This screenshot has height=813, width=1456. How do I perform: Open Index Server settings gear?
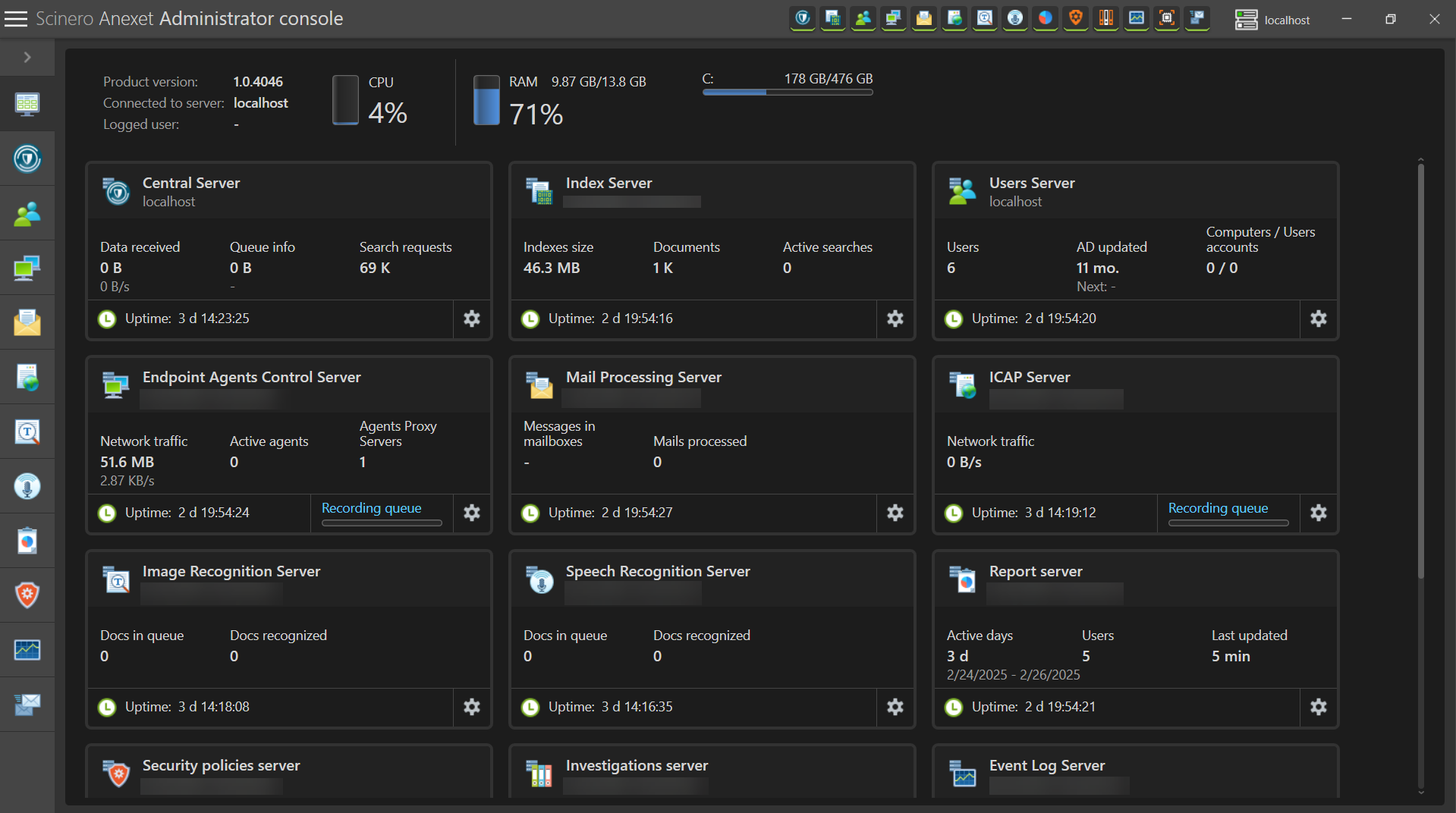click(x=895, y=319)
